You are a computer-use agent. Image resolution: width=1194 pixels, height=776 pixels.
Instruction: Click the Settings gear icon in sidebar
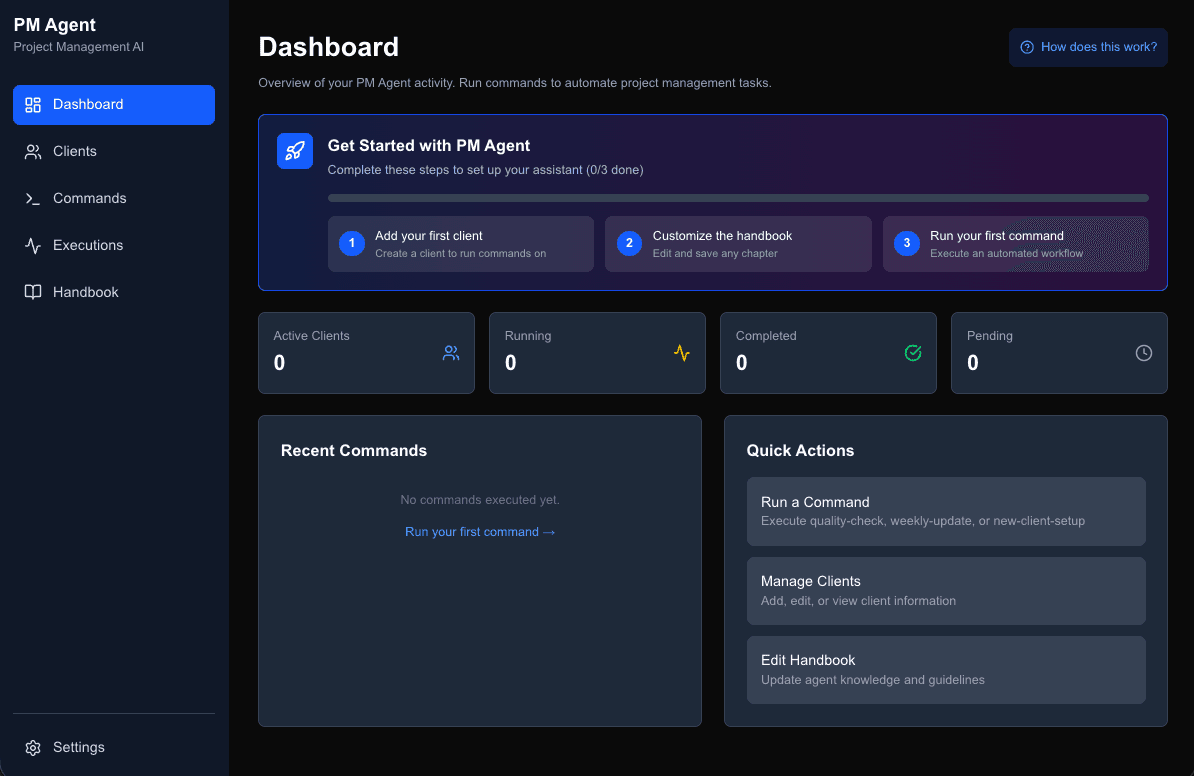click(x=33, y=747)
